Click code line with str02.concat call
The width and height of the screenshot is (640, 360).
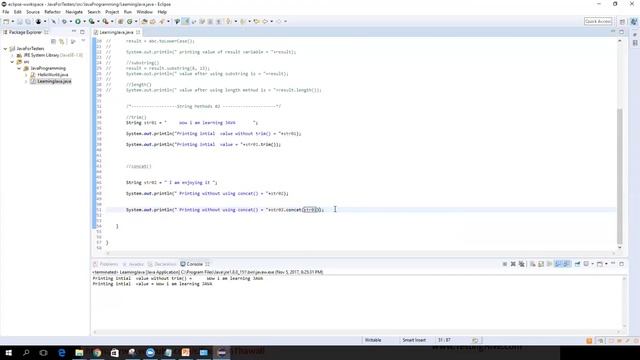tap(224, 209)
